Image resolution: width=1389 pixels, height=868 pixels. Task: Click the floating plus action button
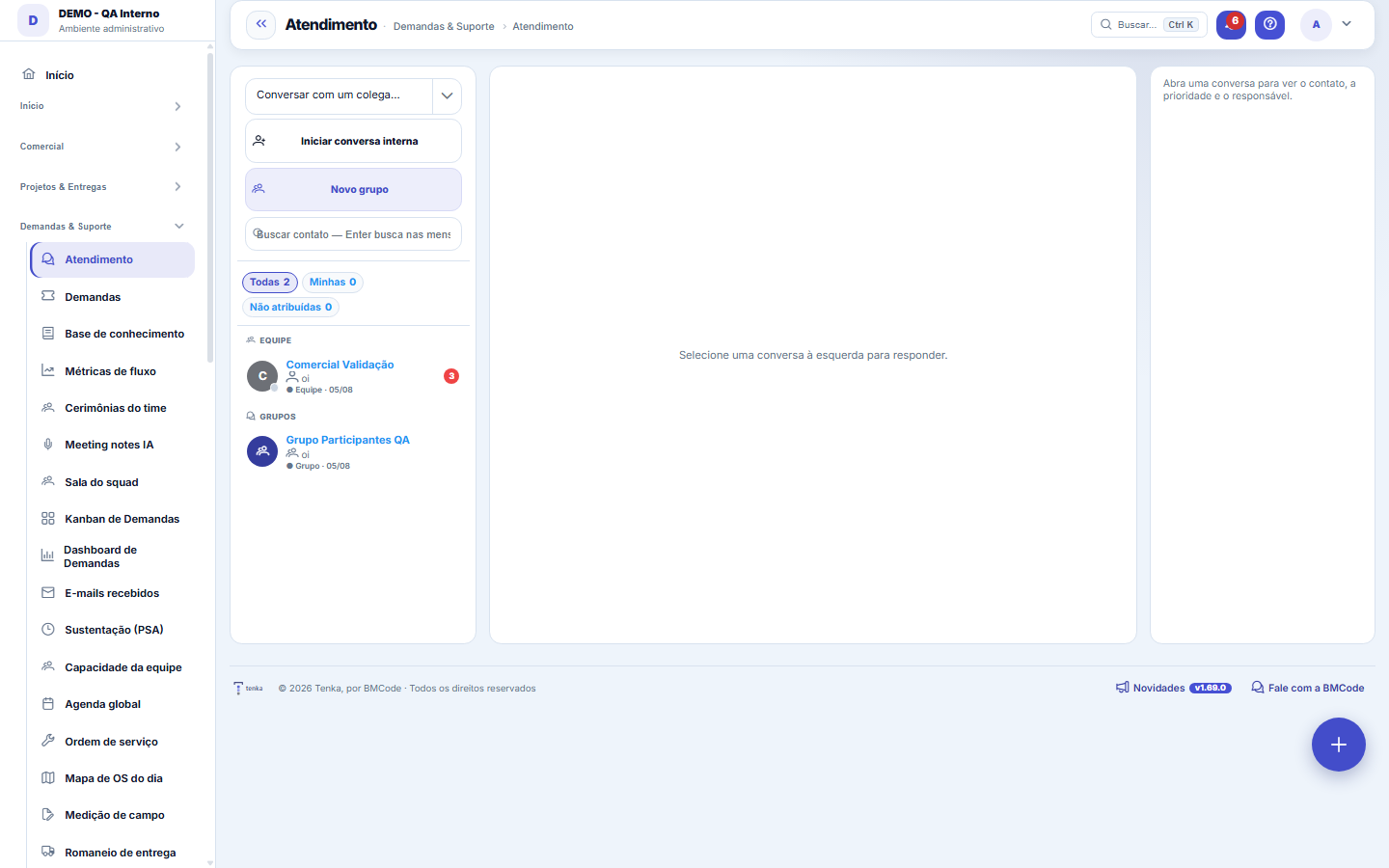click(1338, 745)
